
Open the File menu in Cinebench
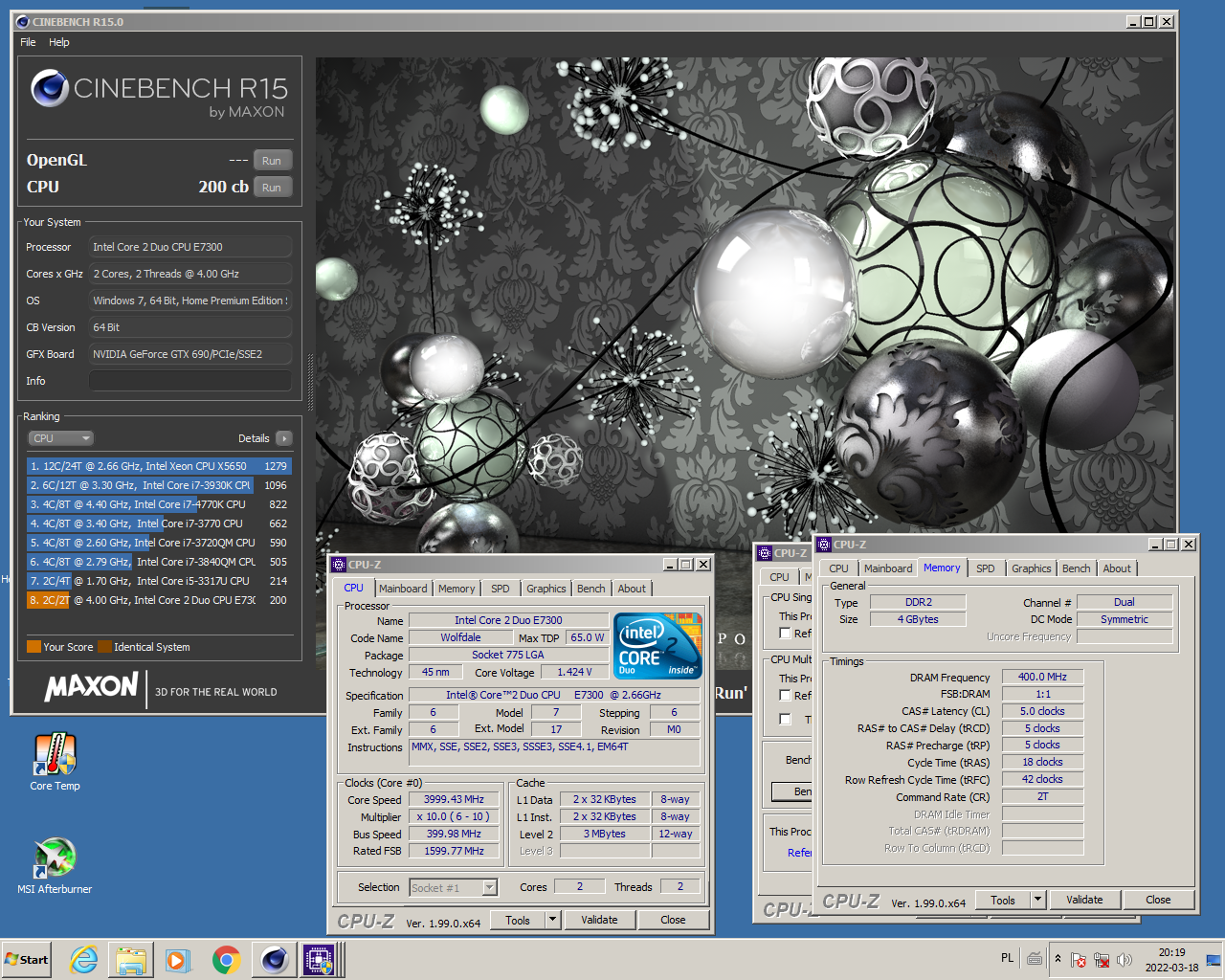(x=28, y=42)
